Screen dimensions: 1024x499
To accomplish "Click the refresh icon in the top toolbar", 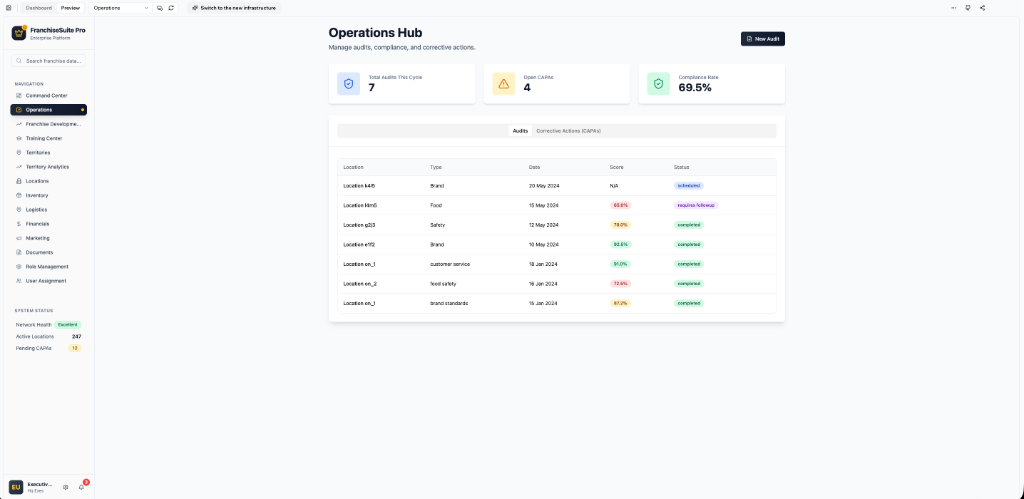I will click(171, 8).
